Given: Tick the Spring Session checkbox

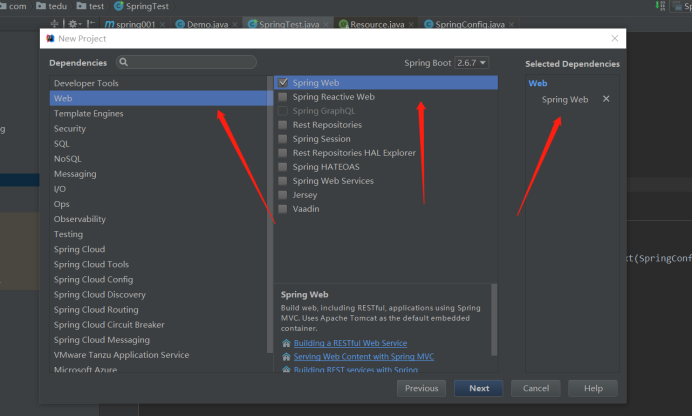Looking at the screenshot, I should 283,139.
